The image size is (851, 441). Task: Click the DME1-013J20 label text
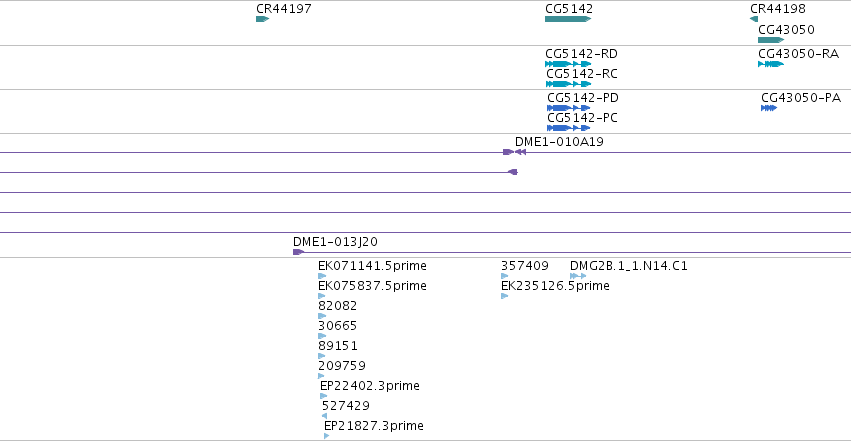point(335,242)
